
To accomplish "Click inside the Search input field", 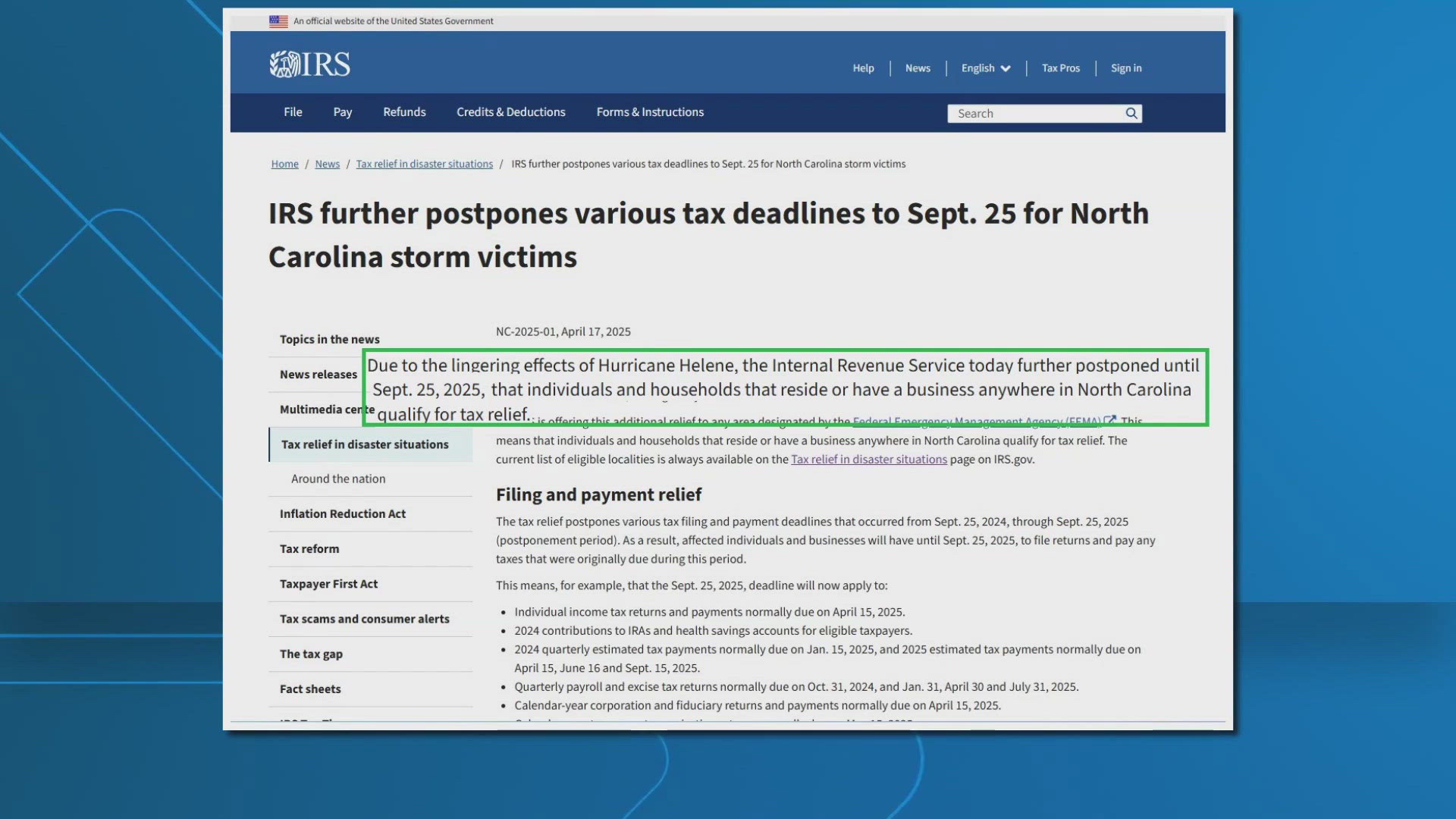I will coord(1031,112).
